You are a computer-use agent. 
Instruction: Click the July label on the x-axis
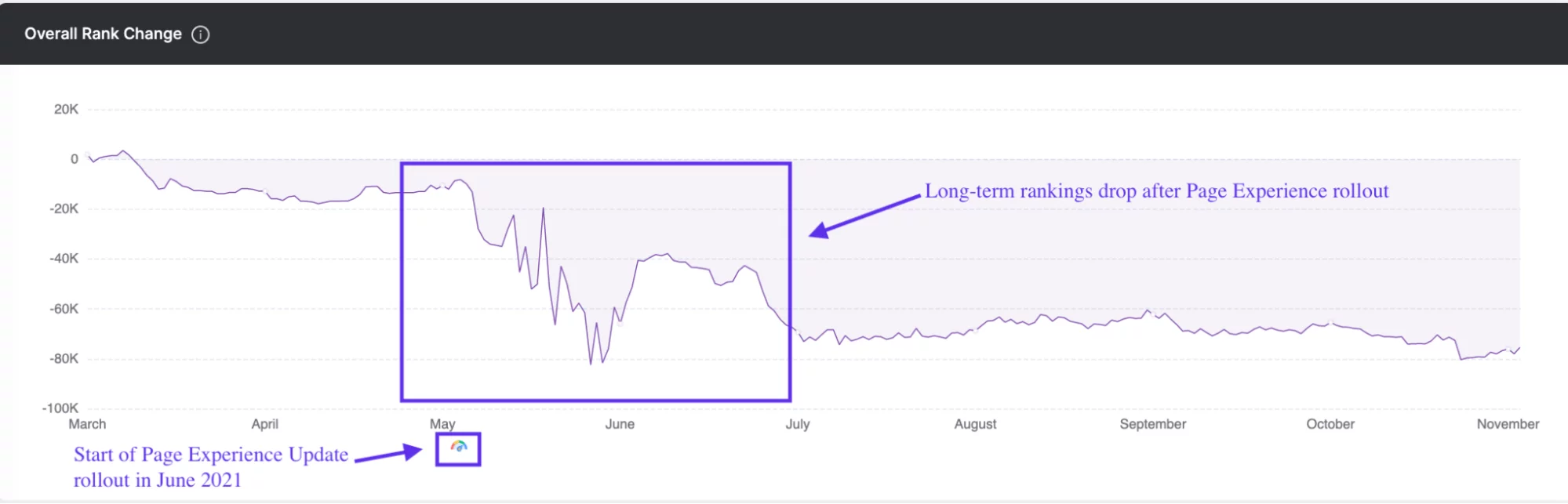pos(798,424)
